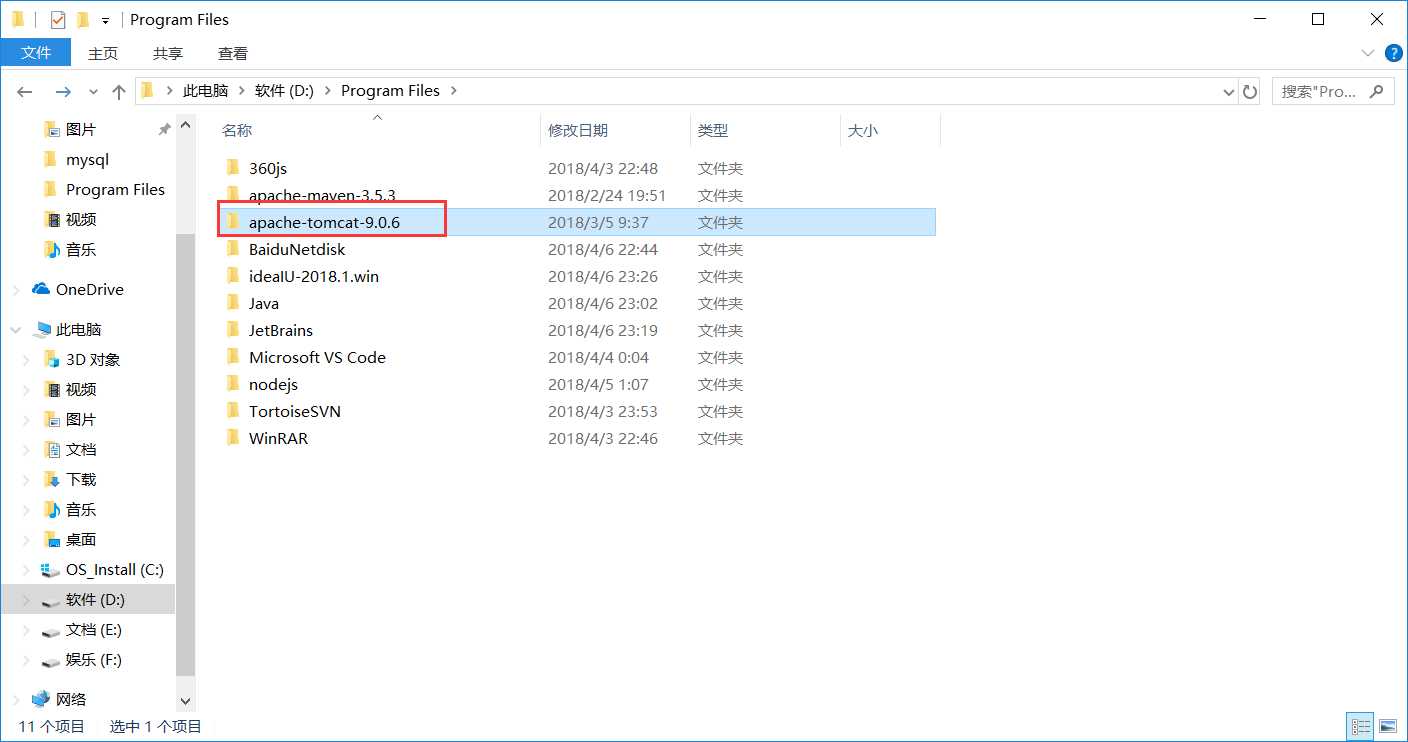Switch to the 共享 ribbon tab
This screenshot has width=1408, height=742.
pos(168,53)
